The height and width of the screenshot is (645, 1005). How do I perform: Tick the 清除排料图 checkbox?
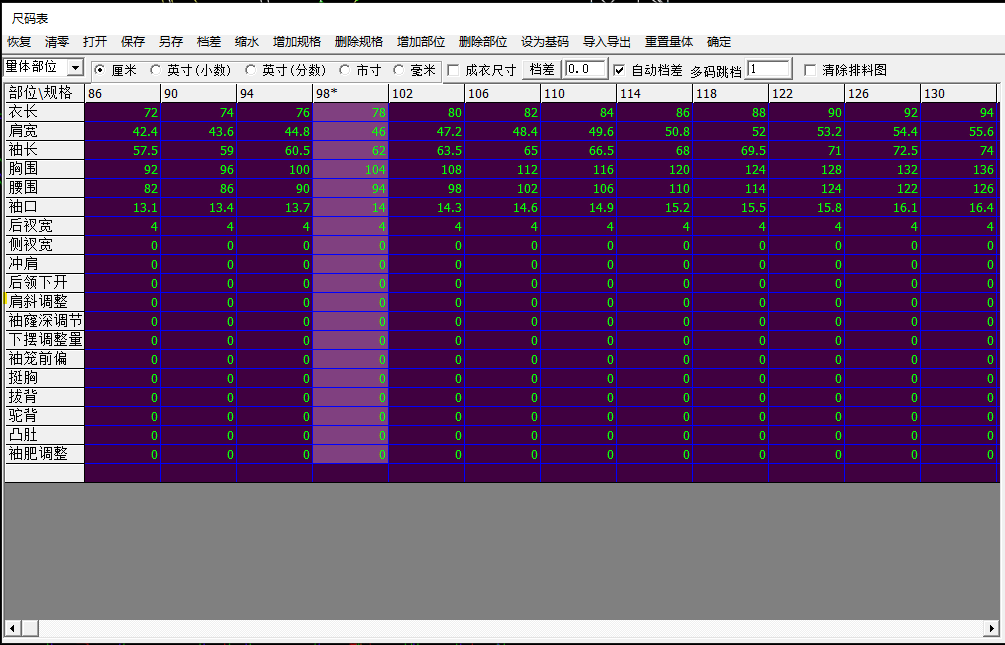(810, 70)
